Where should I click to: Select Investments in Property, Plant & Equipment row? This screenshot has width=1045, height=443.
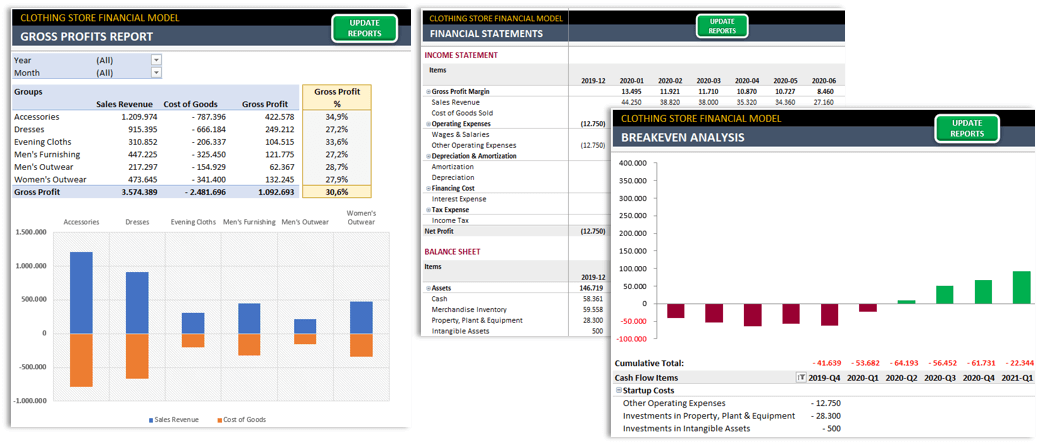point(708,416)
